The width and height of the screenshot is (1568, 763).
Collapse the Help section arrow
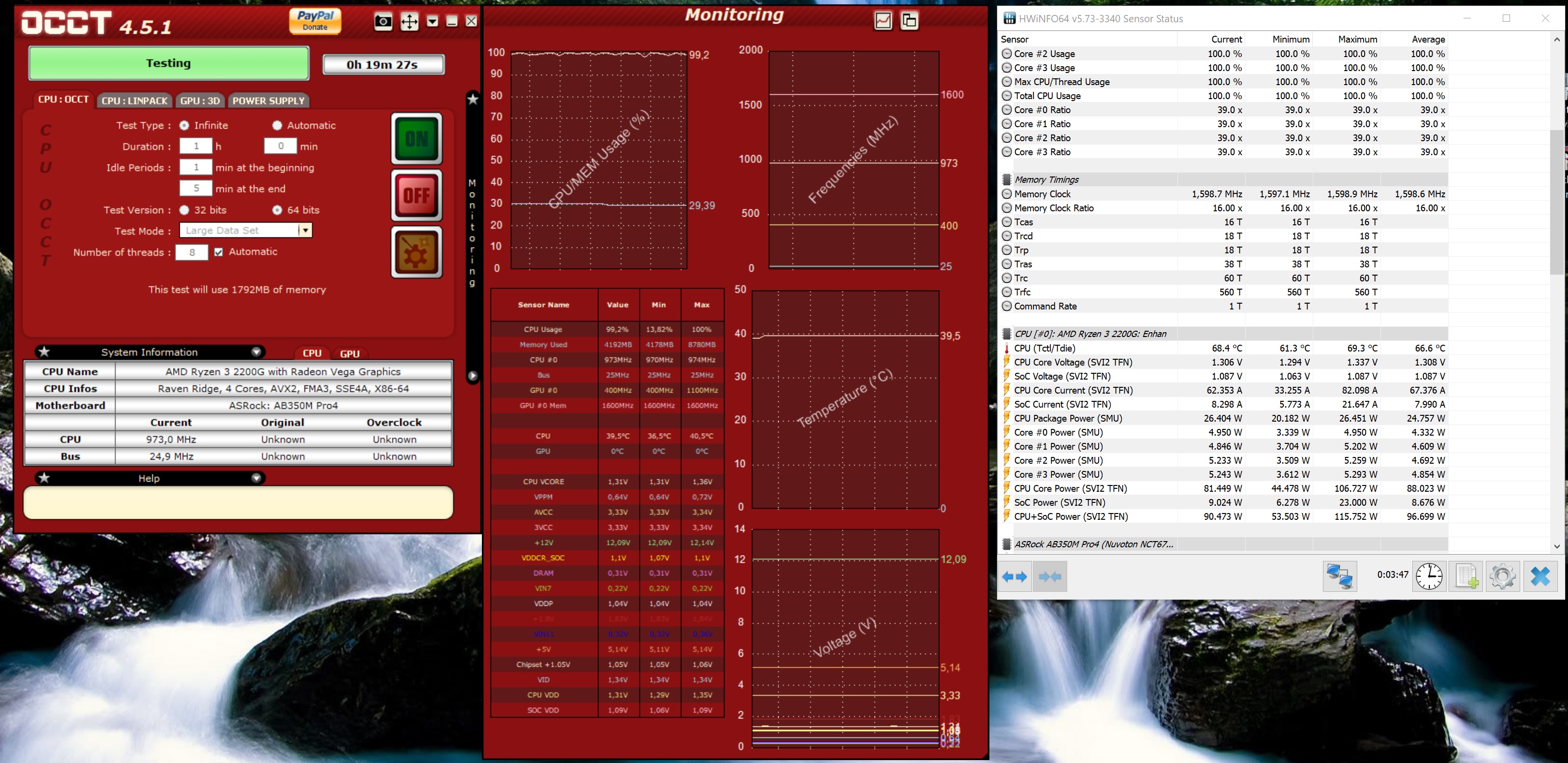coord(256,478)
